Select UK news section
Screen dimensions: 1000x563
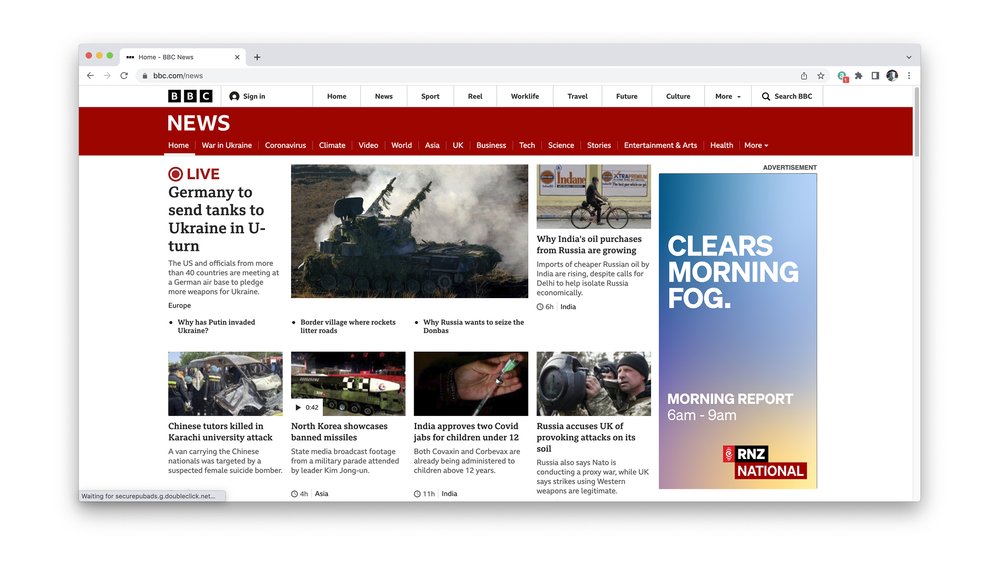(458, 145)
